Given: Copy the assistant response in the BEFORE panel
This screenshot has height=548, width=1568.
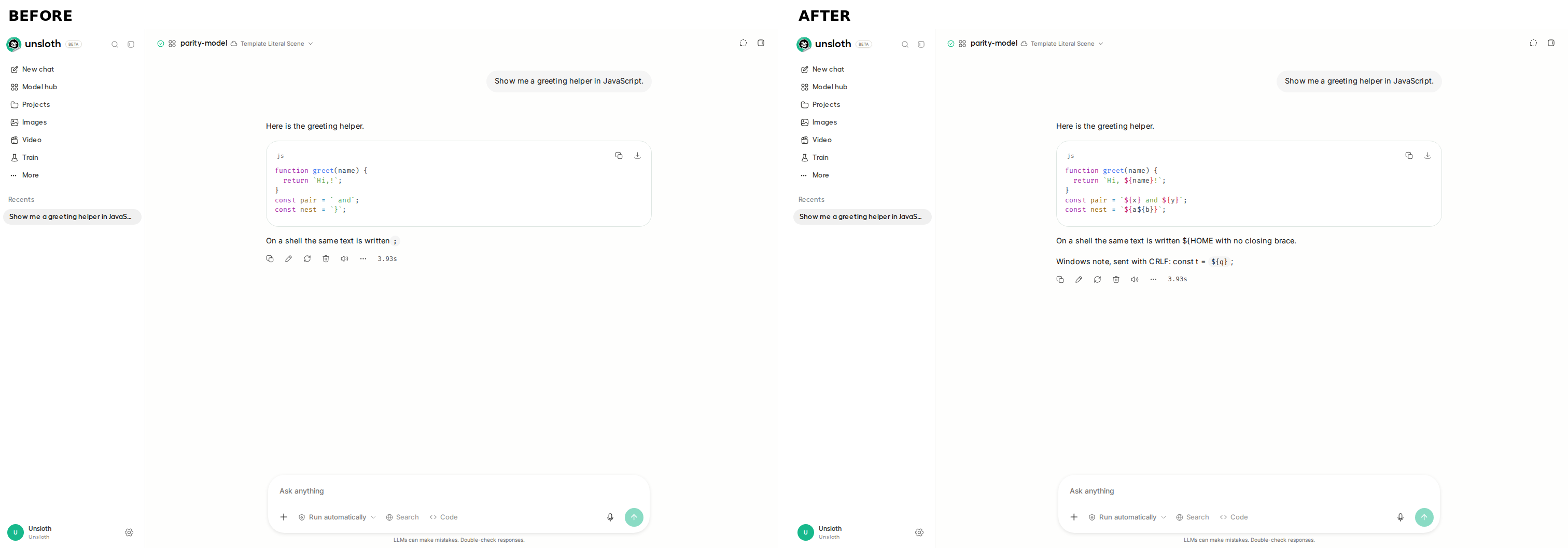Looking at the screenshot, I should [x=270, y=259].
